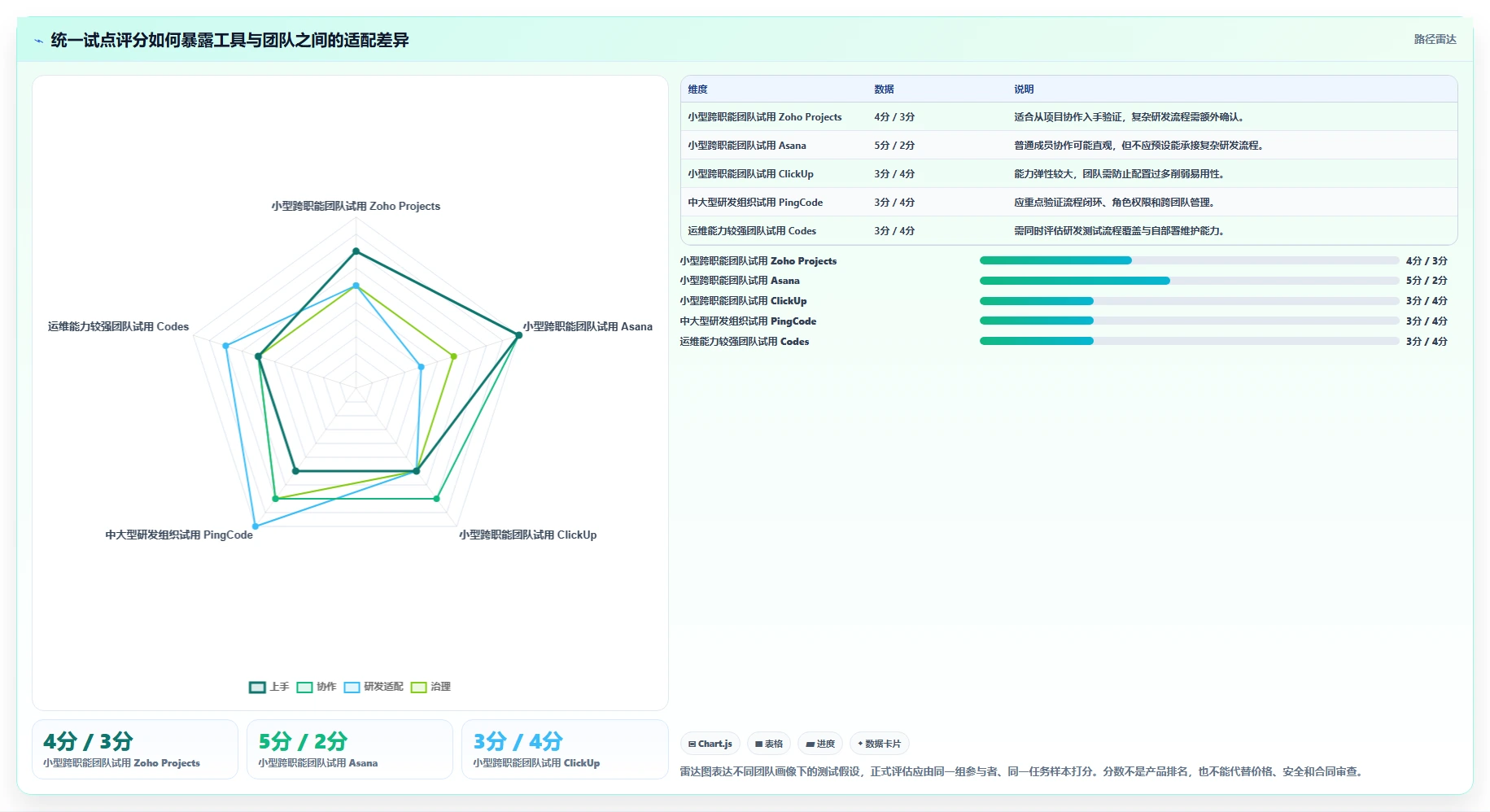This screenshot has height=812, width=1490.
Task: Click the 研发适配 data point on Codes axis
Action: tap(226, 346)
